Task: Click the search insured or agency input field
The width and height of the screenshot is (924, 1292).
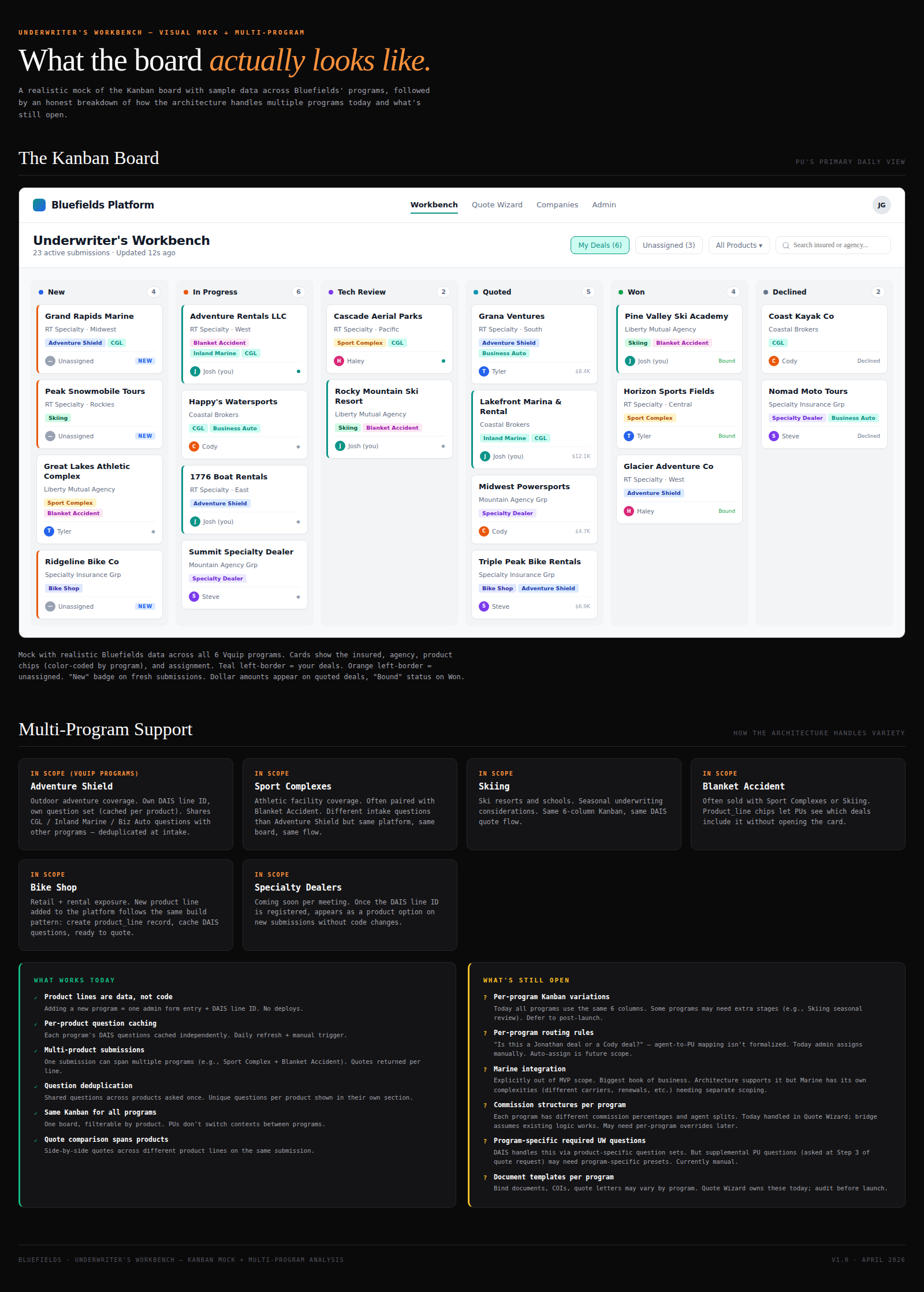Action: (x=832, y=245)
